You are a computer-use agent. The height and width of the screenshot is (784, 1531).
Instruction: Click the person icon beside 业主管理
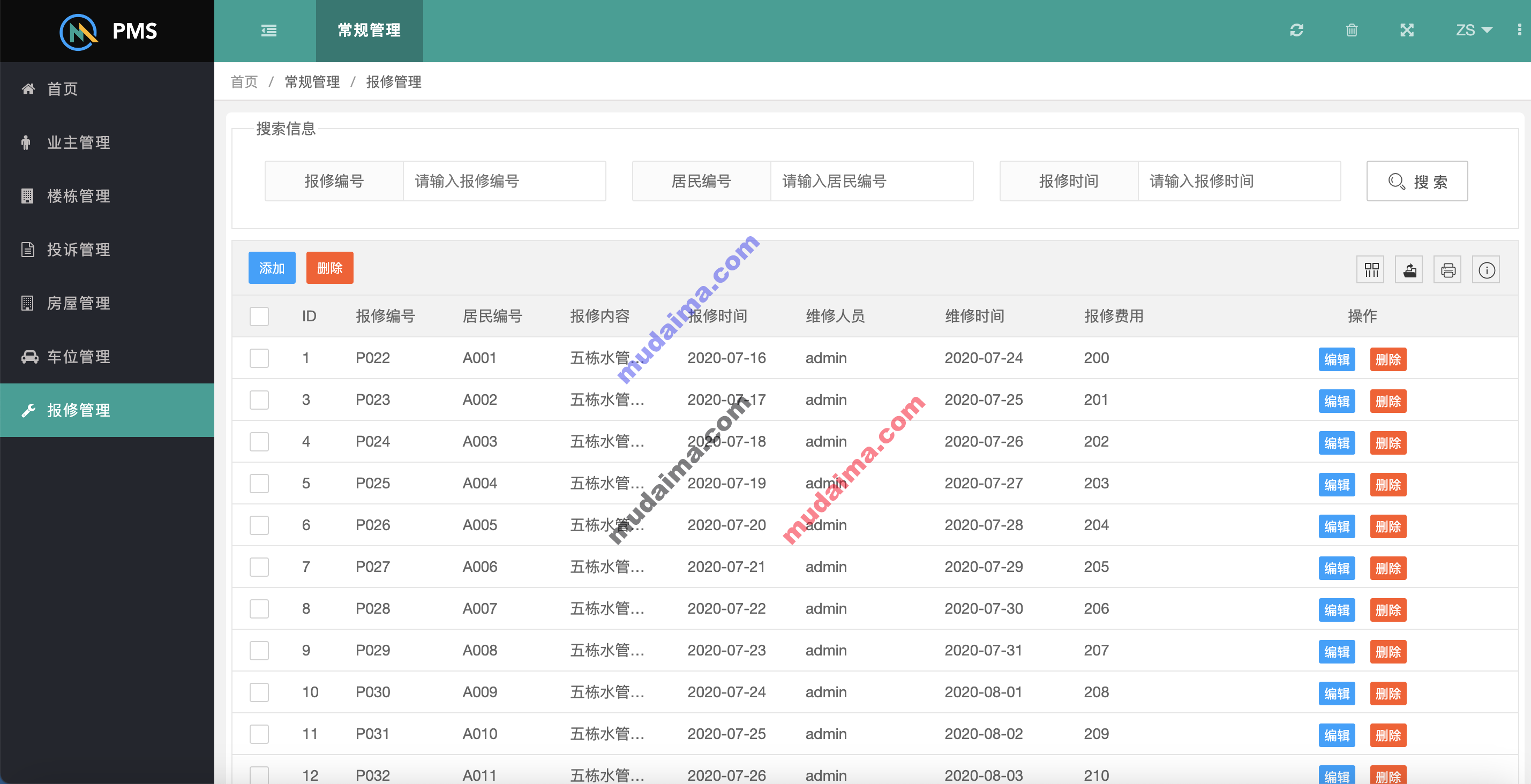click(26, 142)
